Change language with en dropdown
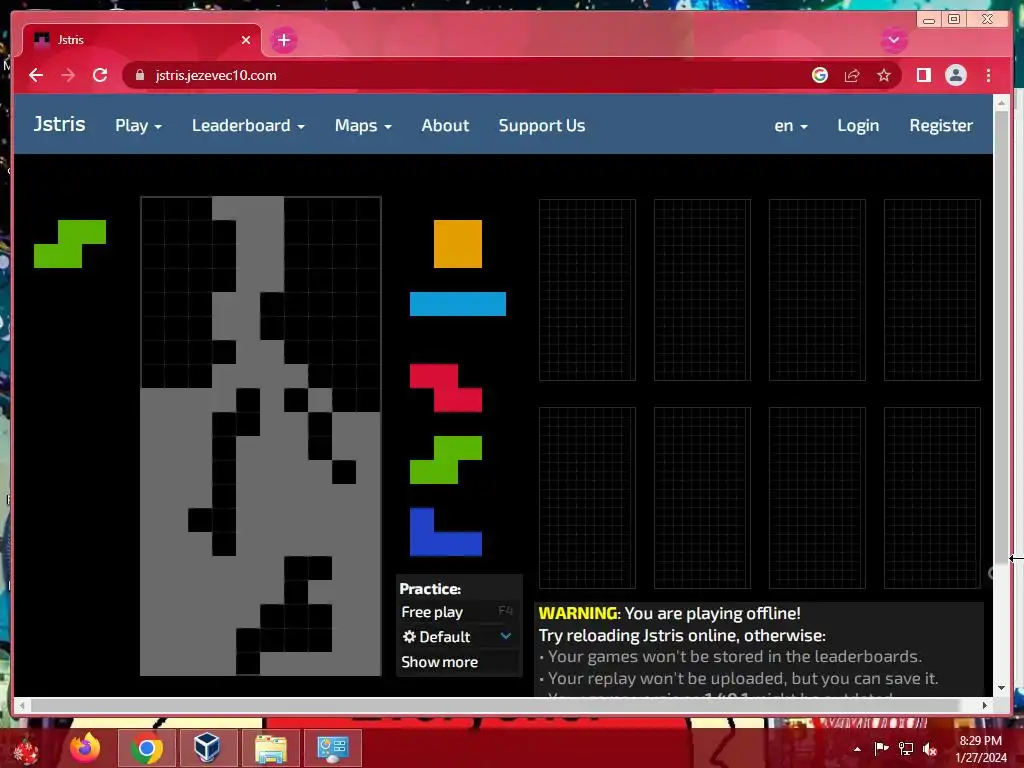This screenshot has width=1024, height=768. (x=791, y=125)
